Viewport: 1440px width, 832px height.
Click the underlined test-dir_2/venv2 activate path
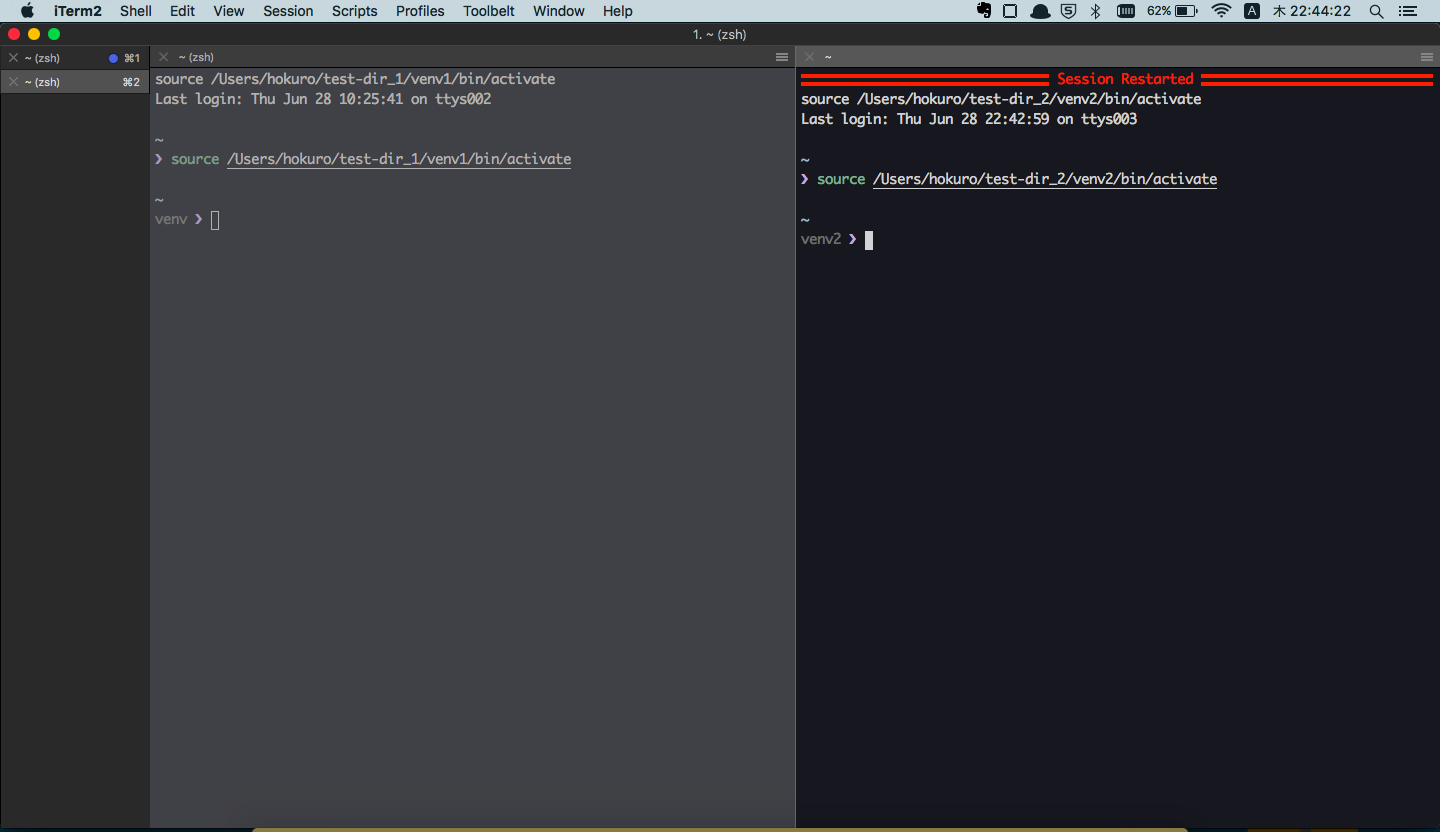(x=1045, y=179)
